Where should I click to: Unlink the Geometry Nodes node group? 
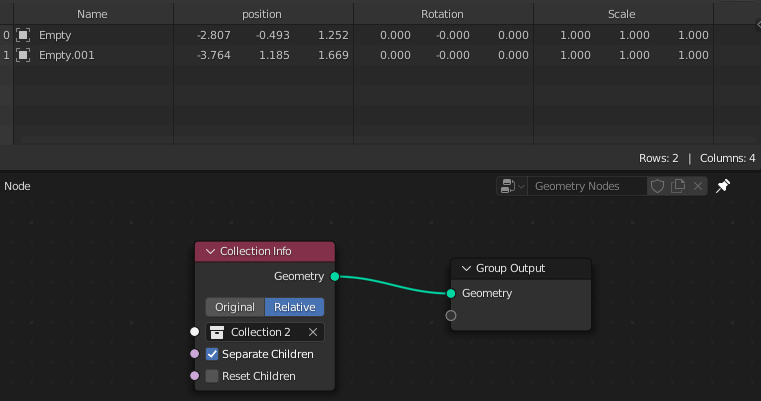coord(698,186)
